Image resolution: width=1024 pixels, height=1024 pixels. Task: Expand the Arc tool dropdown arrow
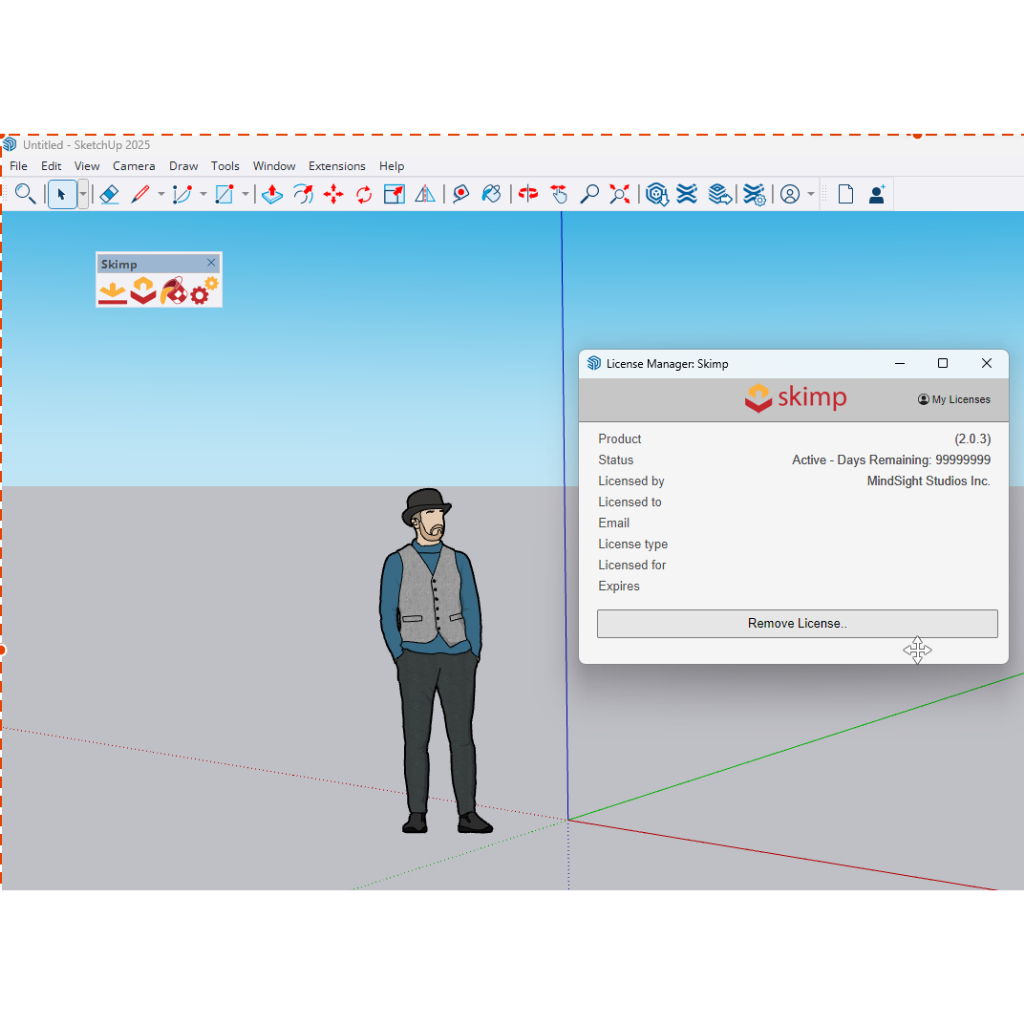[x=203, y=194]
